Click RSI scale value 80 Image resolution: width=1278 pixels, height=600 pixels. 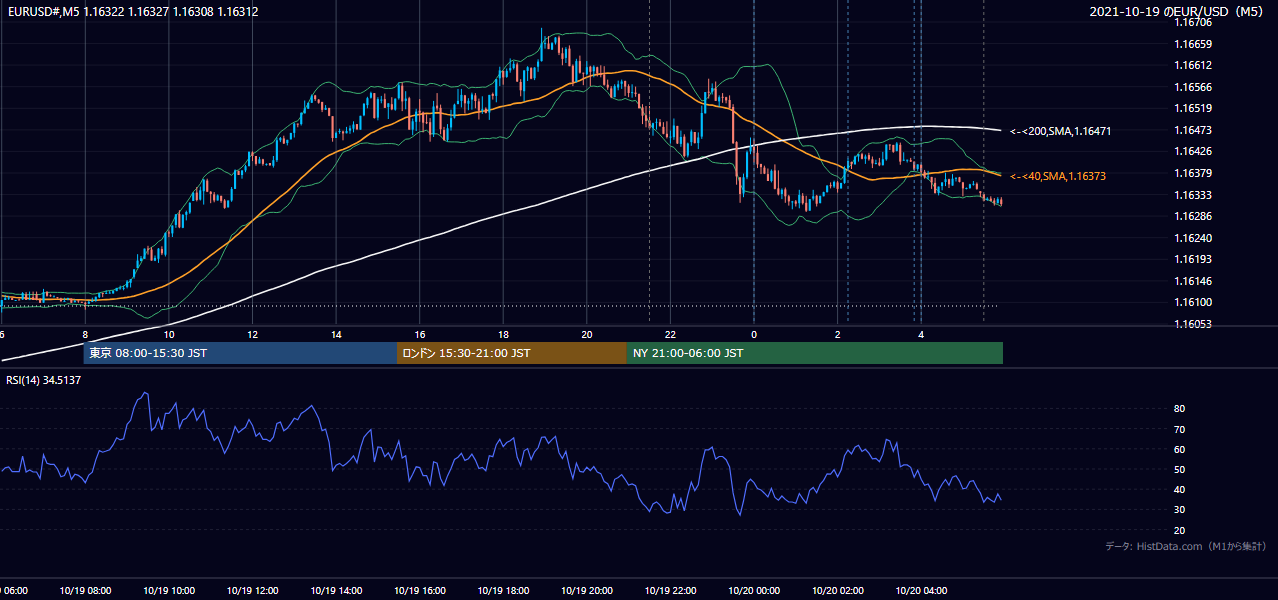[x=1179, y=409]
